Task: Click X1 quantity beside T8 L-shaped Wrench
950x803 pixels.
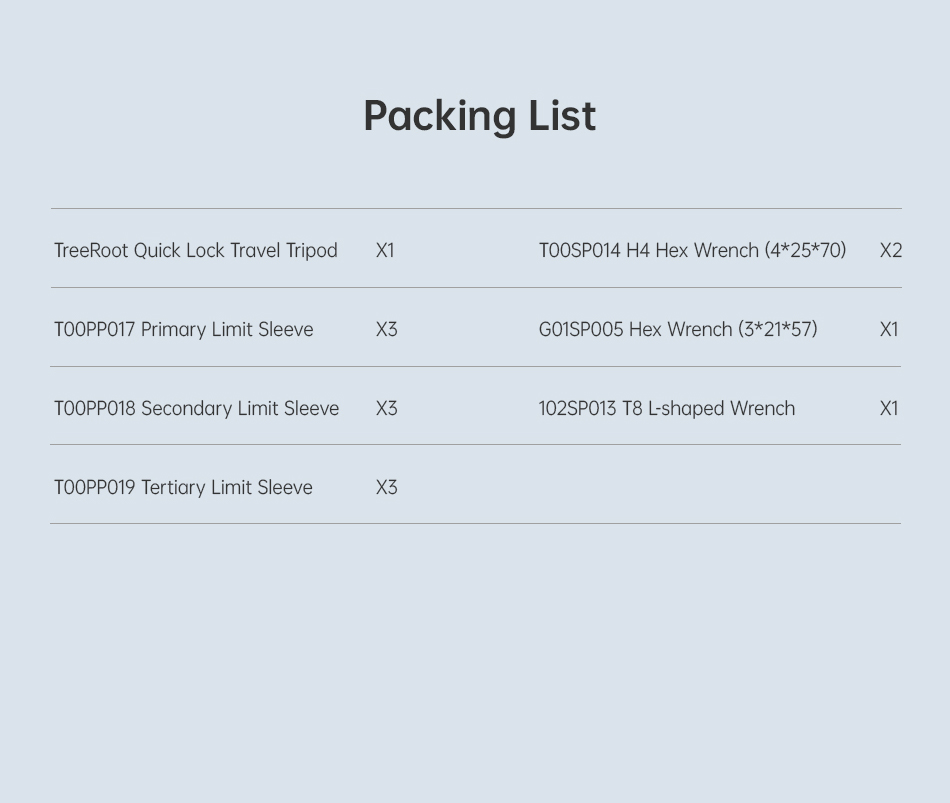Action: [889, 408]
